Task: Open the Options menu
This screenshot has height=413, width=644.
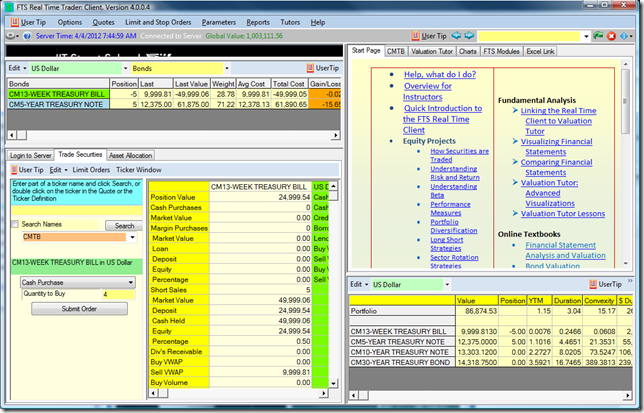Action: (x=69, y=22)
